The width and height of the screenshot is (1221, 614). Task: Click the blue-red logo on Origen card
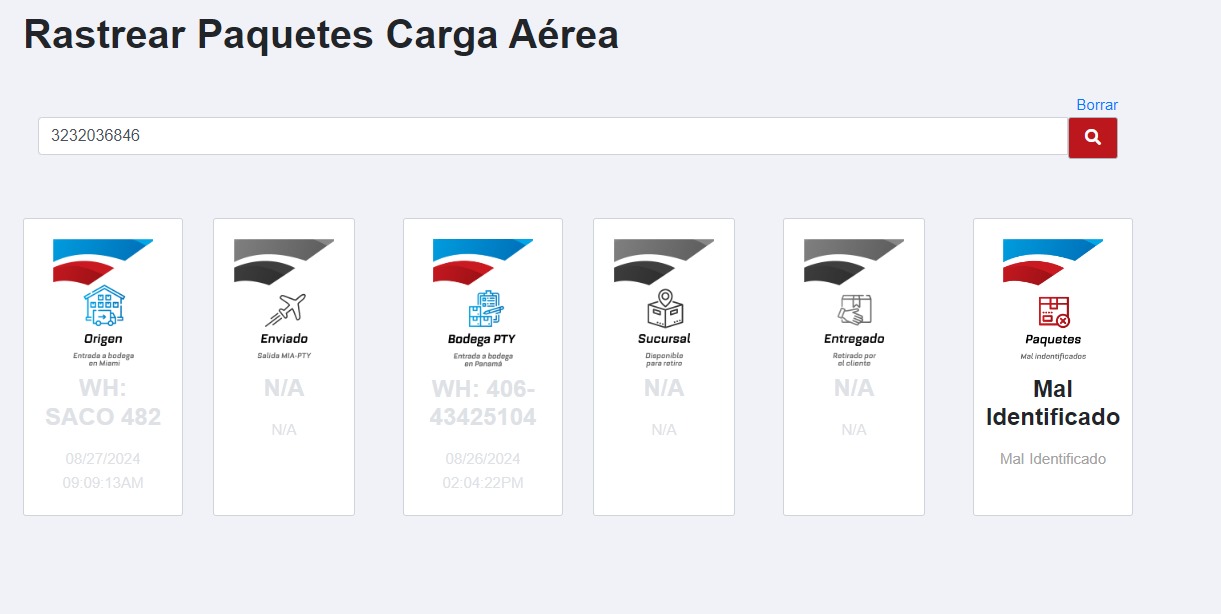[x=103, y=261]
